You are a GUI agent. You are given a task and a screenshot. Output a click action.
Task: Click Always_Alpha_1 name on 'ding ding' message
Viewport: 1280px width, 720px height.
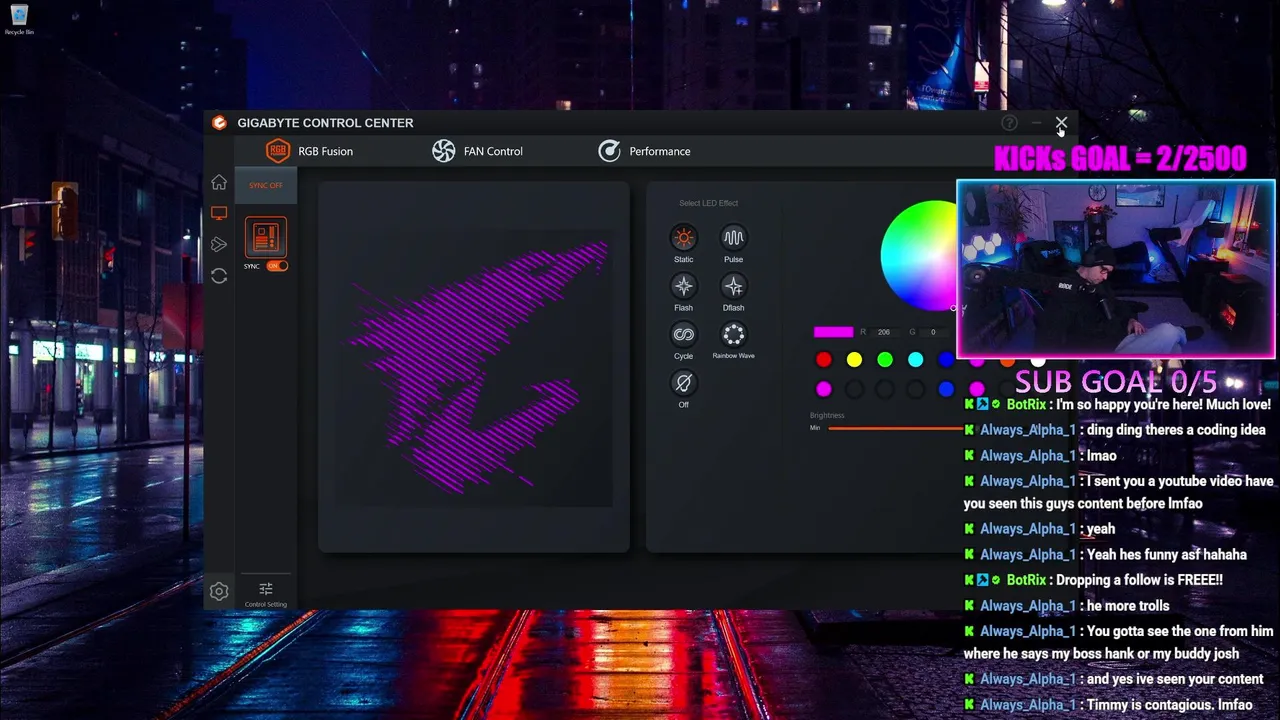(x=1028, y=430)
